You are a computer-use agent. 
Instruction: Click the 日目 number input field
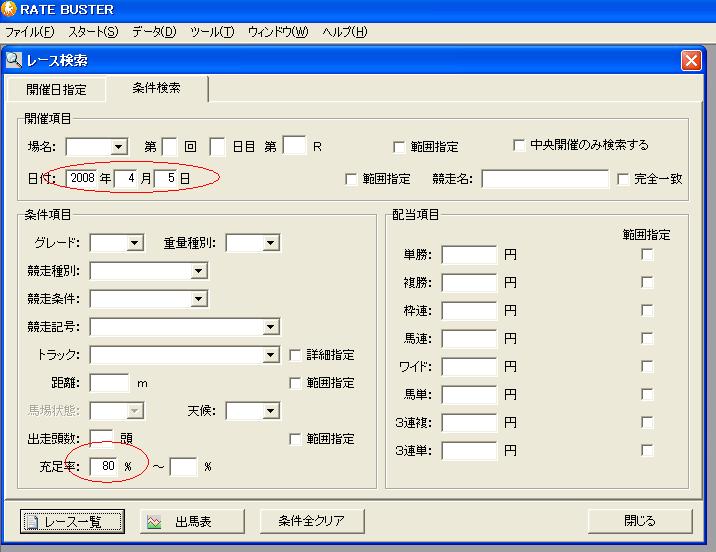click(217, 147)
